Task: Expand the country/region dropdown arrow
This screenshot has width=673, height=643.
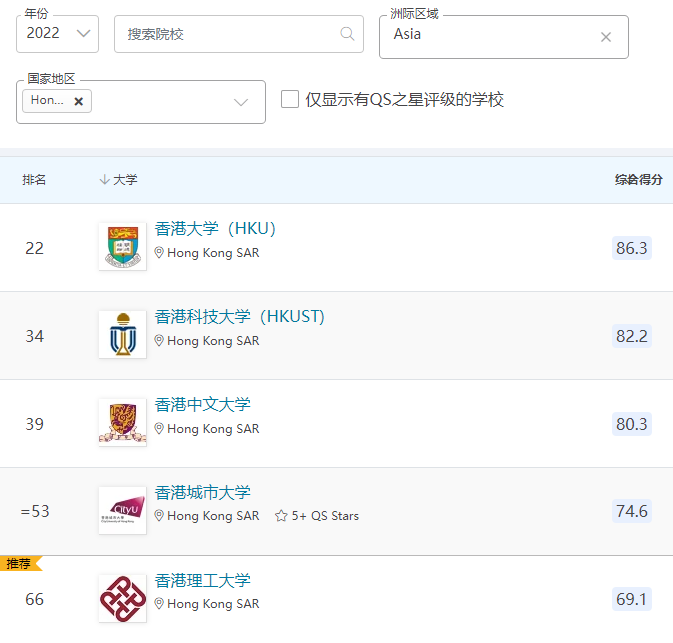Action: (x=241, y=102)
